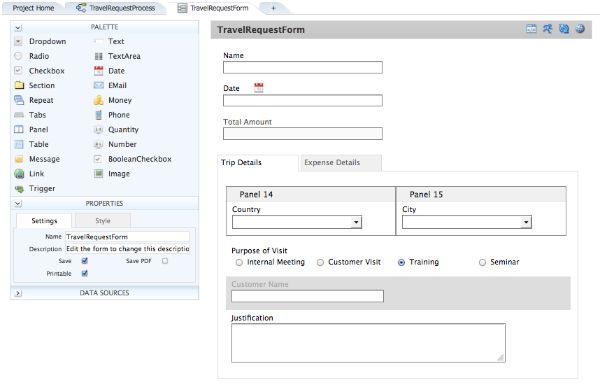
Task: Choose the Customer Visit radio option
Action: tap(320, 262)
